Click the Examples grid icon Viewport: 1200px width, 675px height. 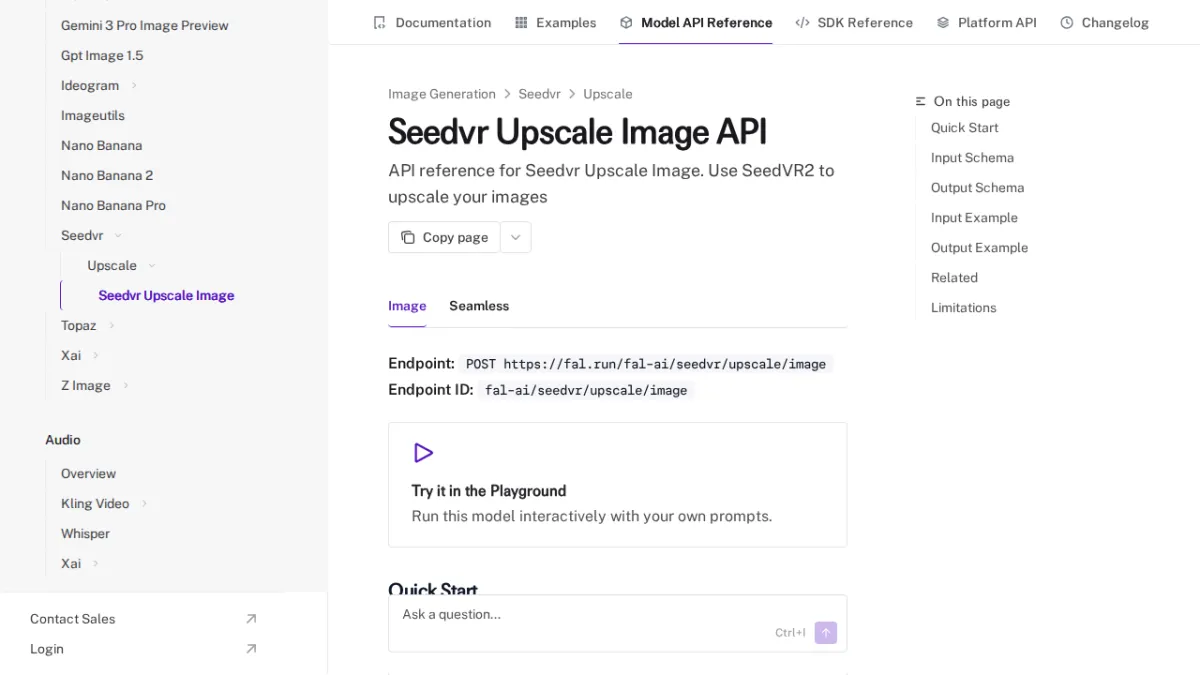(521, 22)
